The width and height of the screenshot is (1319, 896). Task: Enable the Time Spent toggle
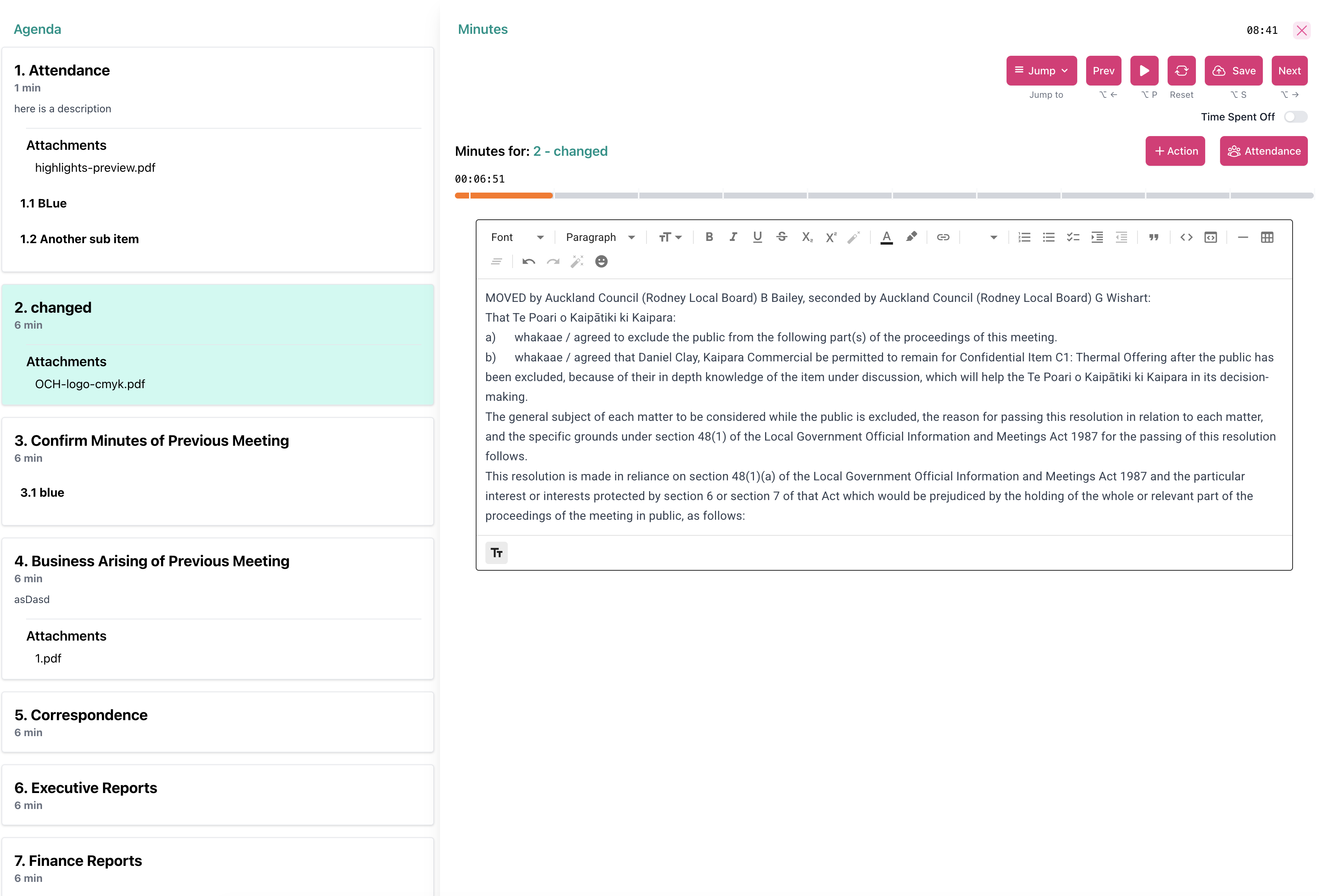1296,116
